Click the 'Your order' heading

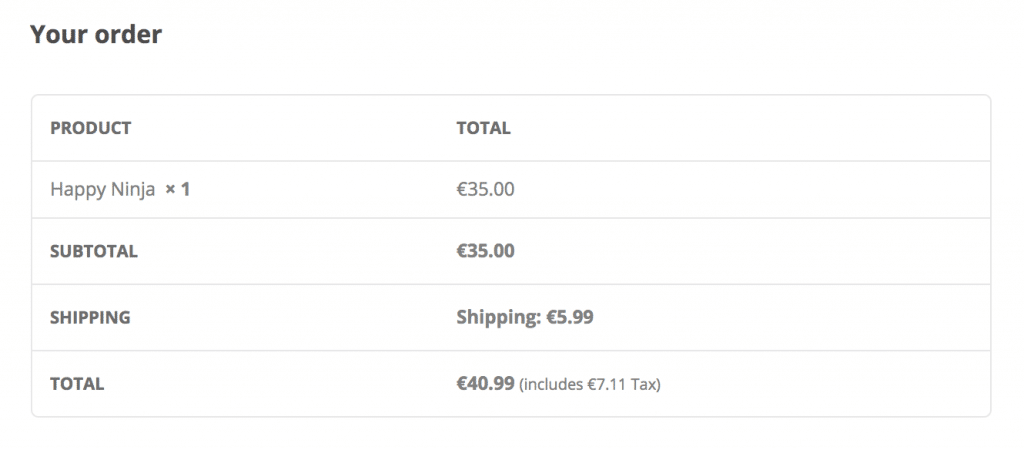click(96, 34)
